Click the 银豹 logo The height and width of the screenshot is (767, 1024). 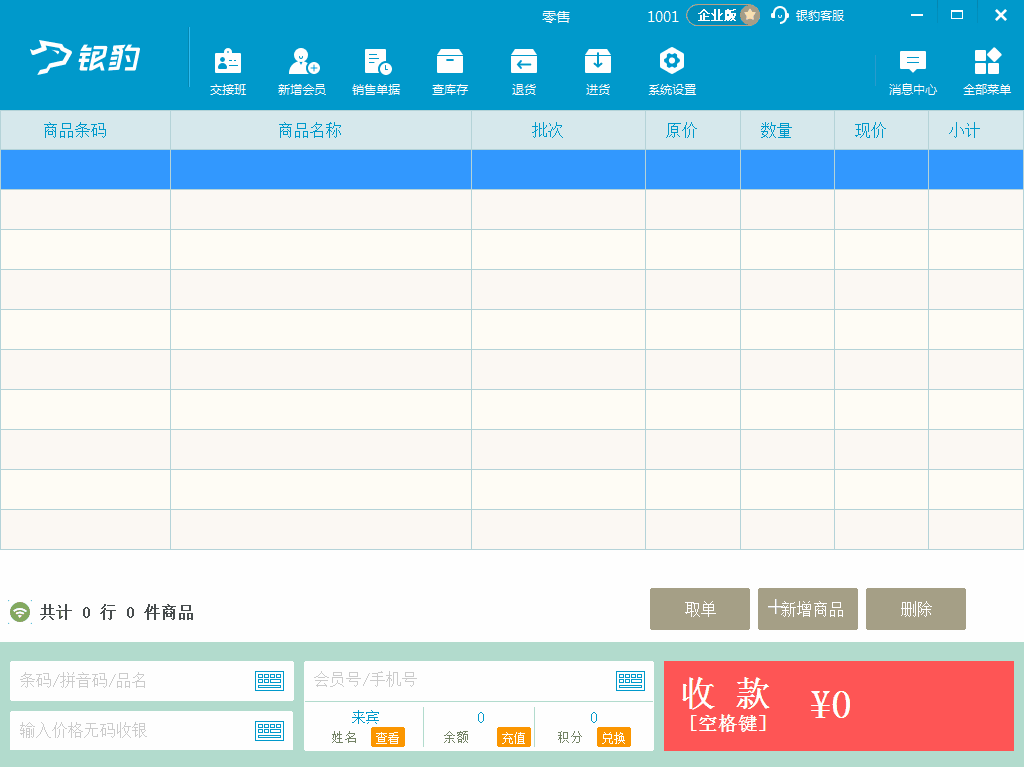(85, 57)
